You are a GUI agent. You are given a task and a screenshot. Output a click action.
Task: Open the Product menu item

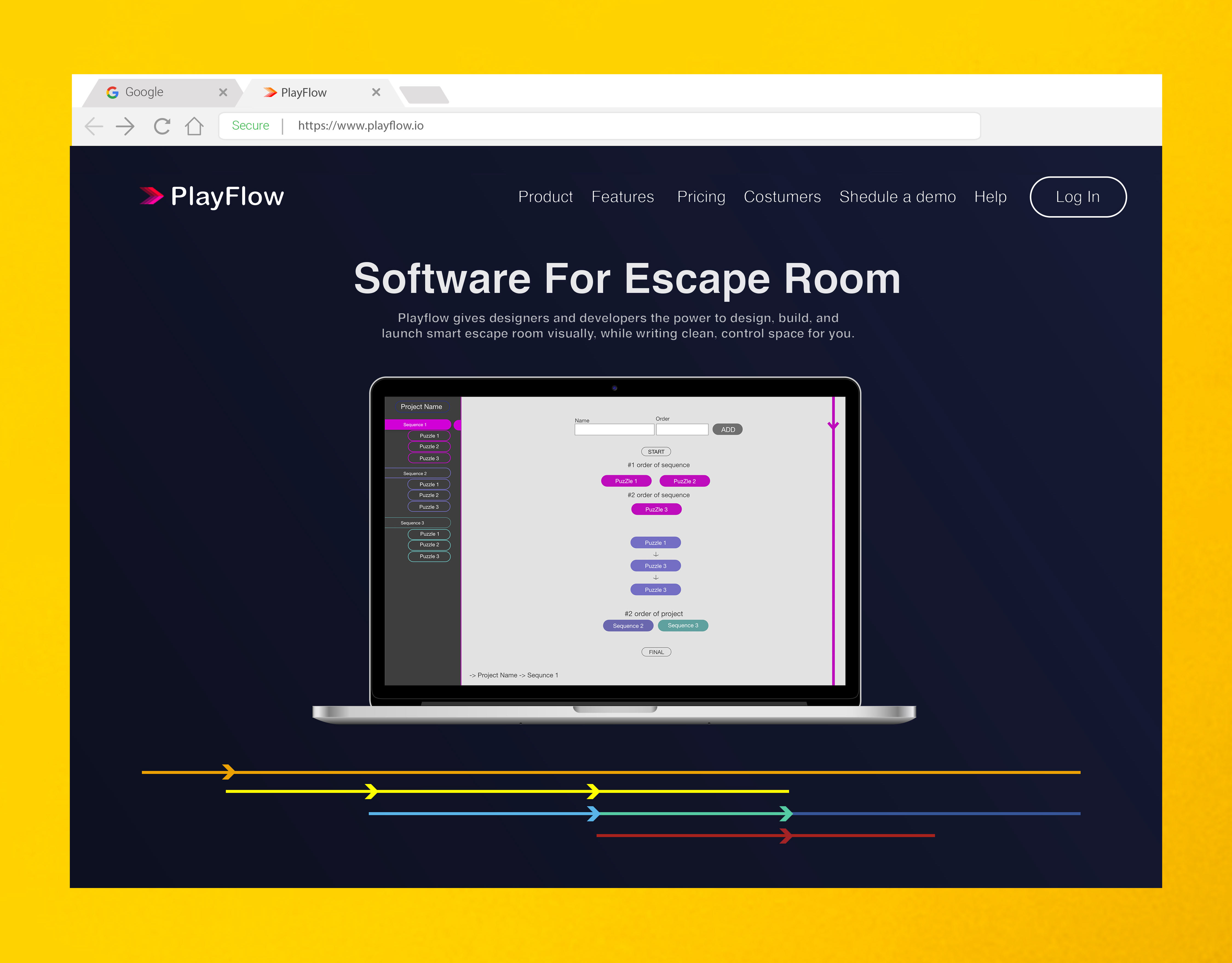tap(545, 197)
